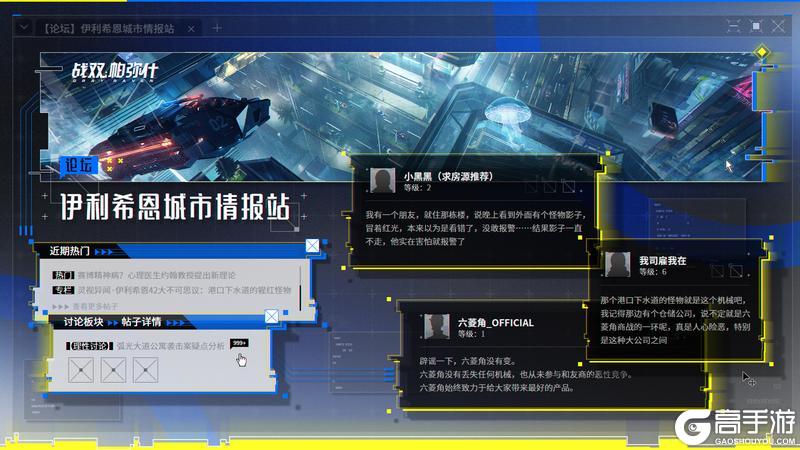
Task: Click the 999+ reply count badge
Action: pyautogui.click(x=239, y=343)
